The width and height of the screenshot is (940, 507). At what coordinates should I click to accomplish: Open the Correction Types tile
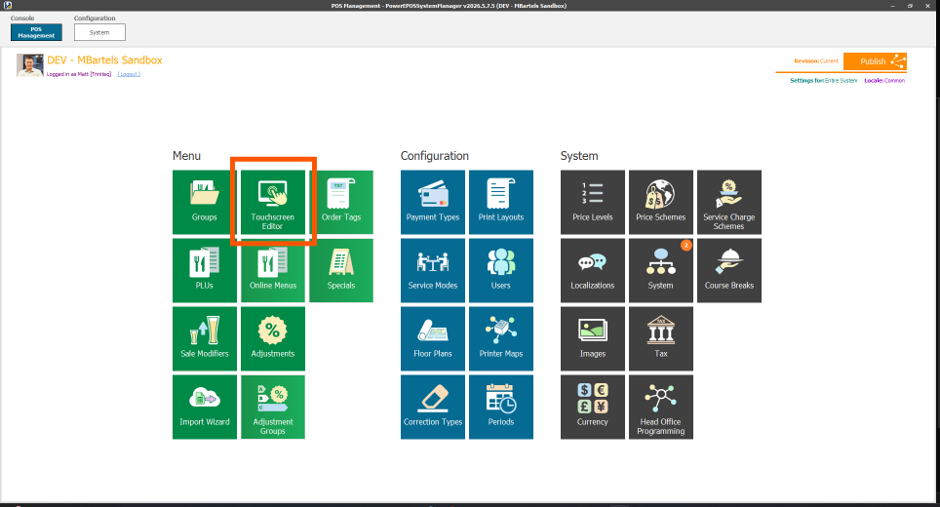click(x=433, y=407)
